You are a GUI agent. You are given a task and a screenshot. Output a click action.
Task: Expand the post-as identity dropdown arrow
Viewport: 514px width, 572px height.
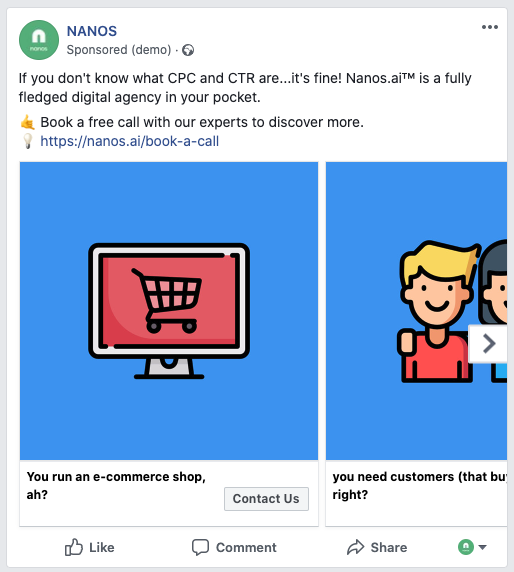click(x=482, y=547)
